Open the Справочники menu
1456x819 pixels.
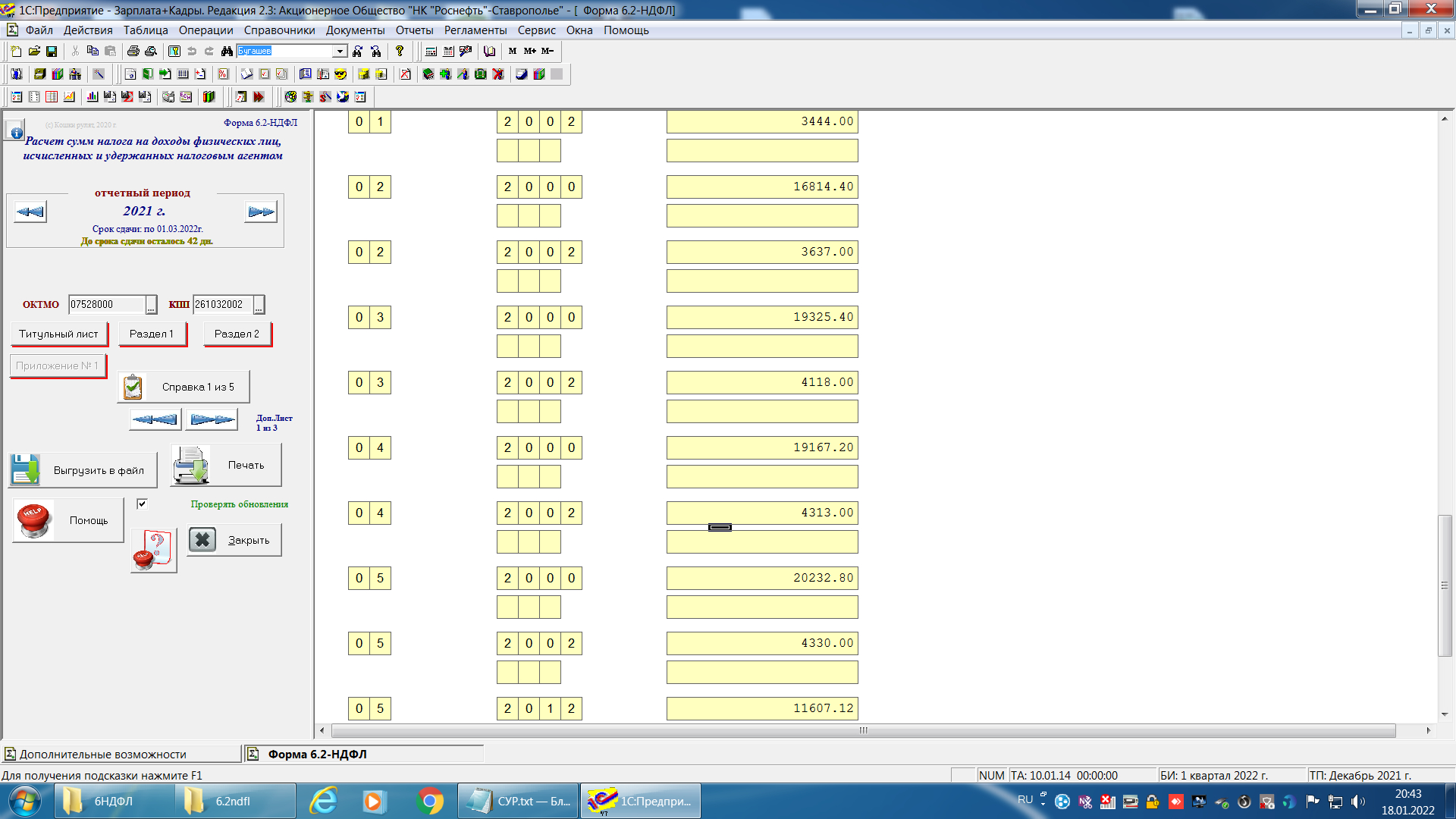(280, 30)
